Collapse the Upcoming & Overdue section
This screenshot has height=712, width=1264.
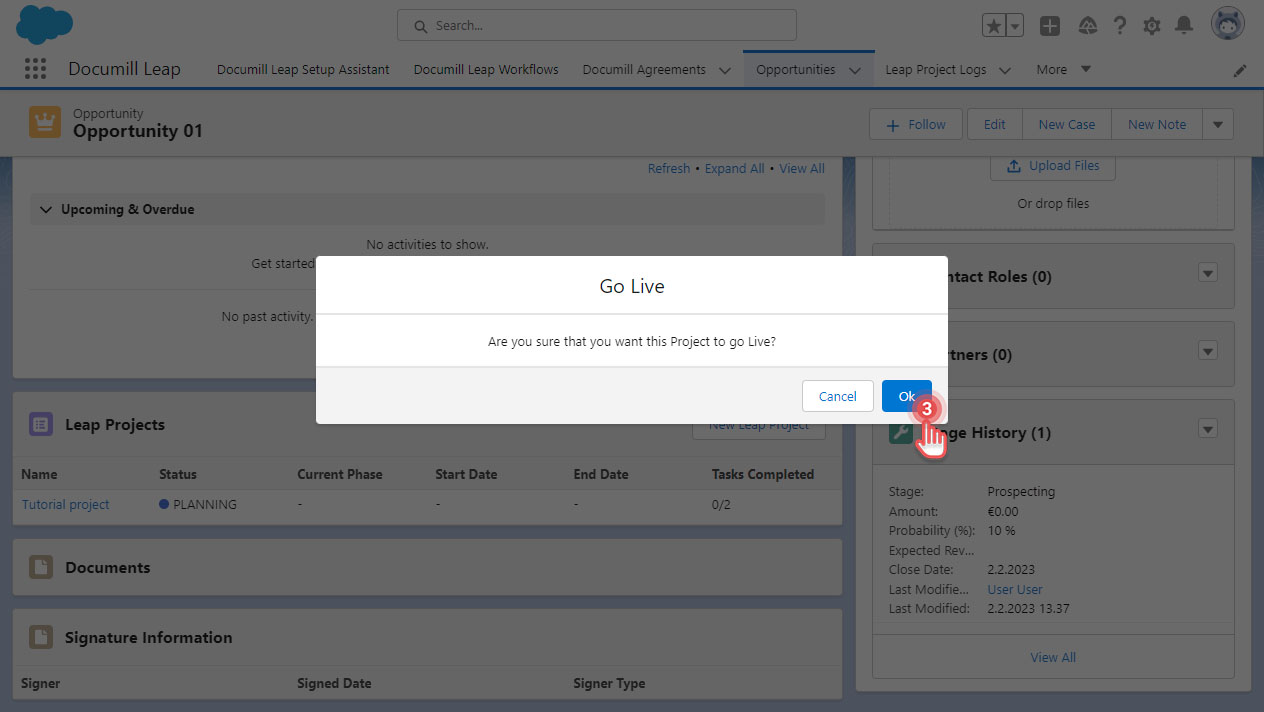pos(46,209)
